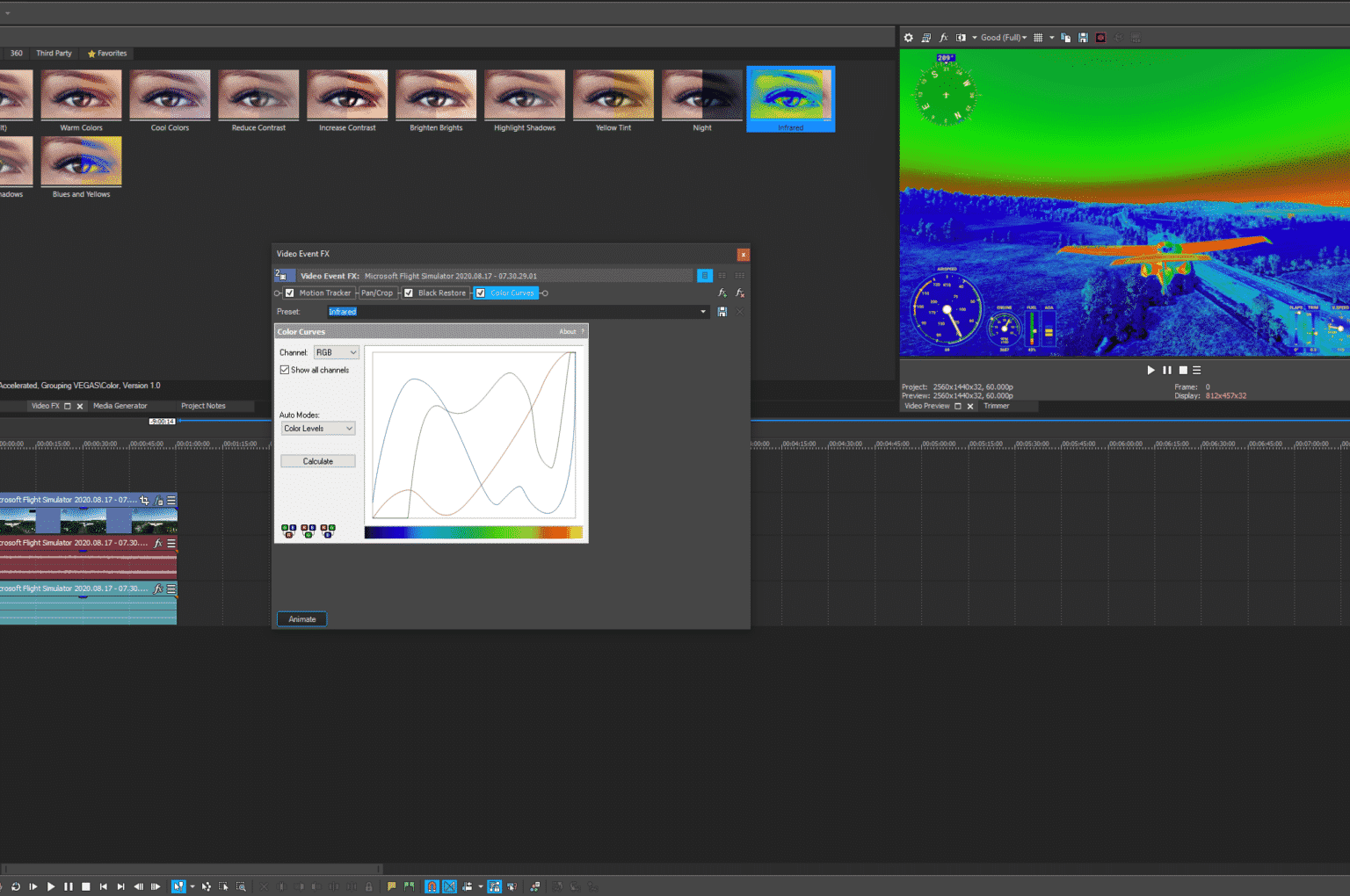
Task: Expand the Auto Modes Color Levels dropdown
Action: pos(318,429)
